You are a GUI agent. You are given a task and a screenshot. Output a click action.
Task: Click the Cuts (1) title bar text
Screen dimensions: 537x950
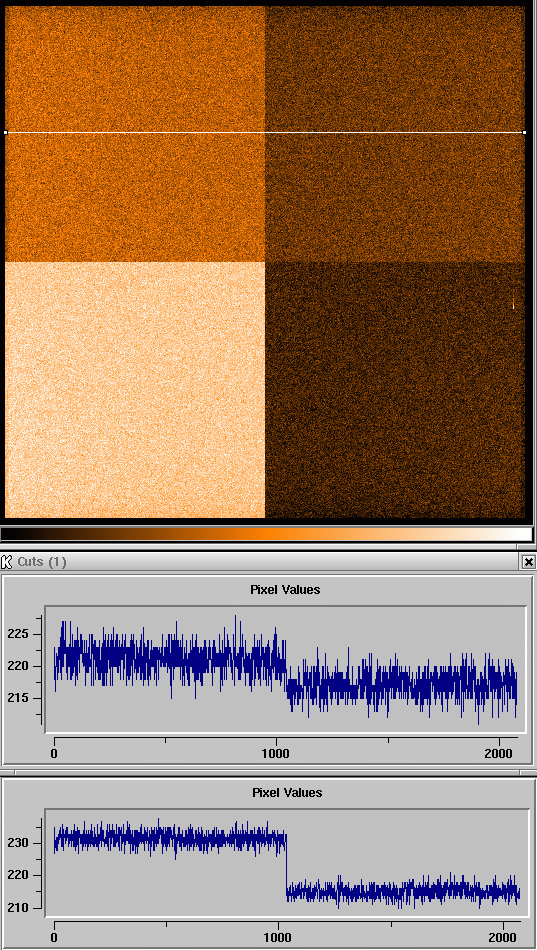(x=42, y=562)
